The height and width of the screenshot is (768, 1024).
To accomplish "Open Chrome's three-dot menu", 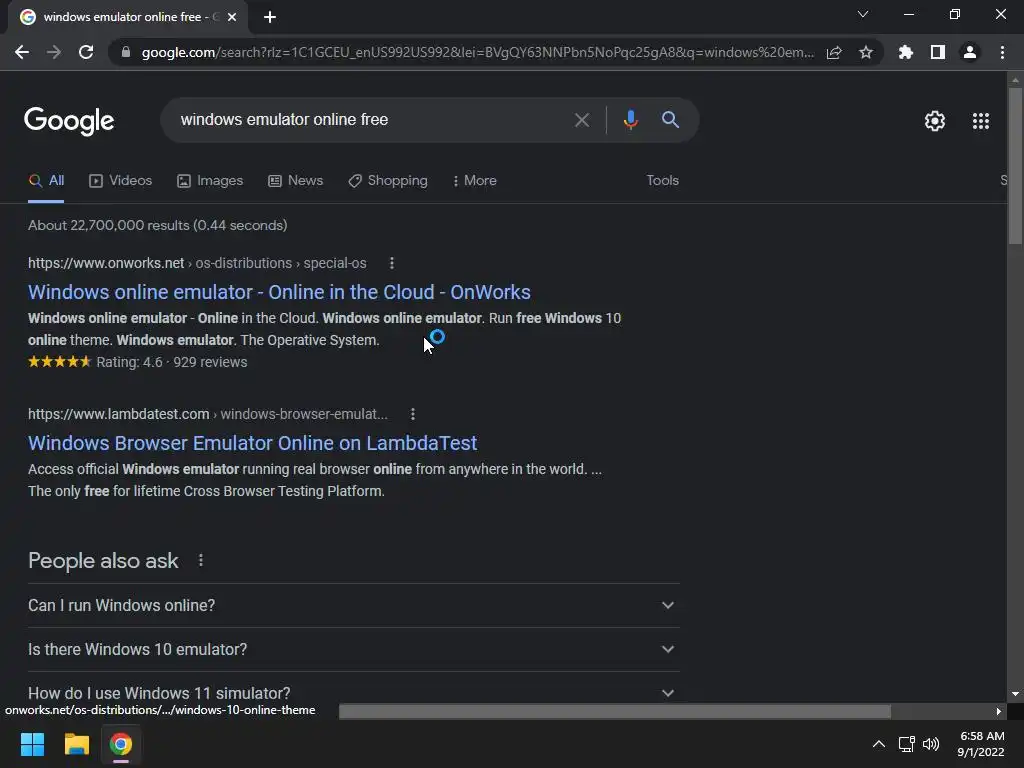I will [1002, 52].
